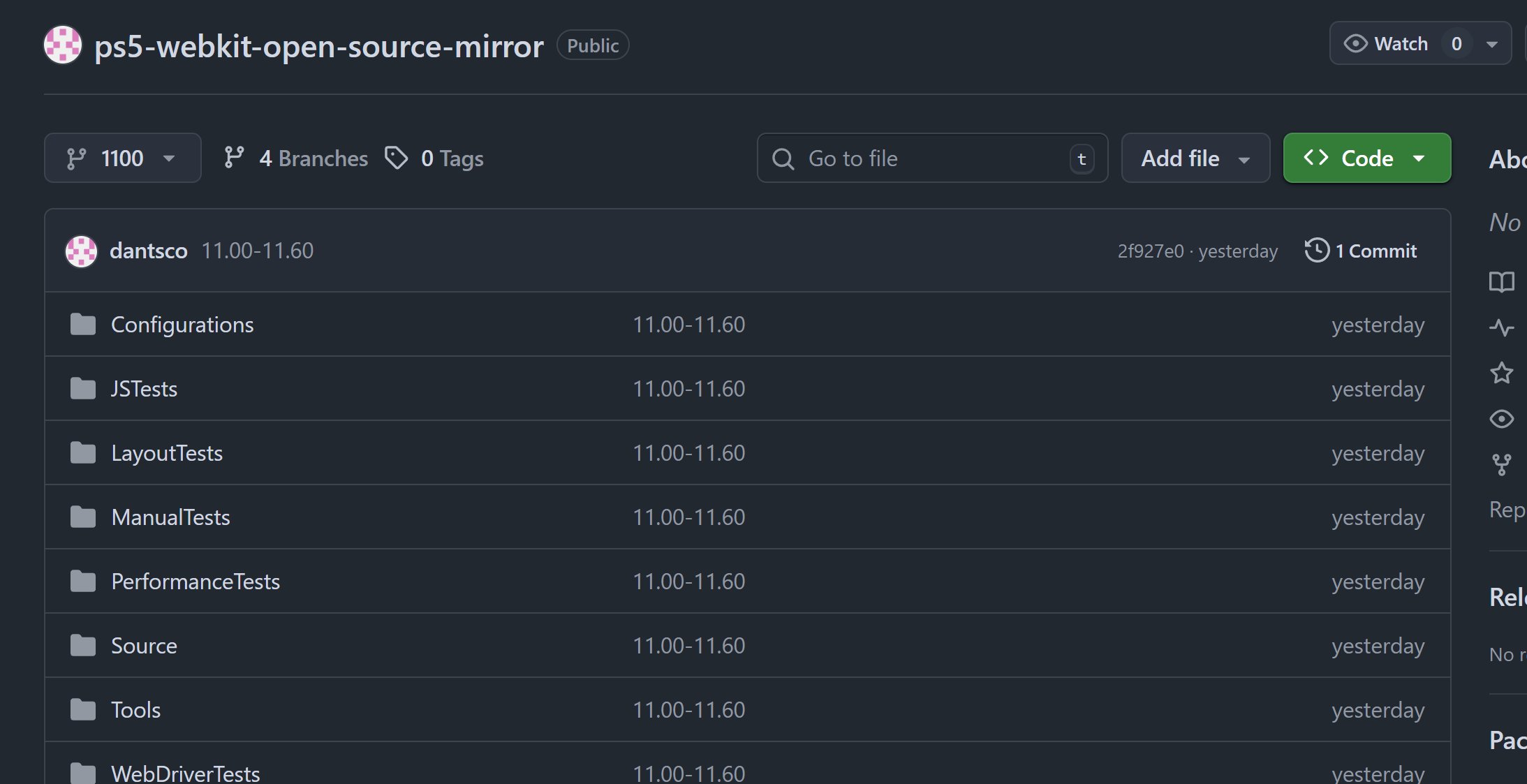Click the Source folder icon
This screenshot has height=784, width=1527.
(x=83, y=646)
